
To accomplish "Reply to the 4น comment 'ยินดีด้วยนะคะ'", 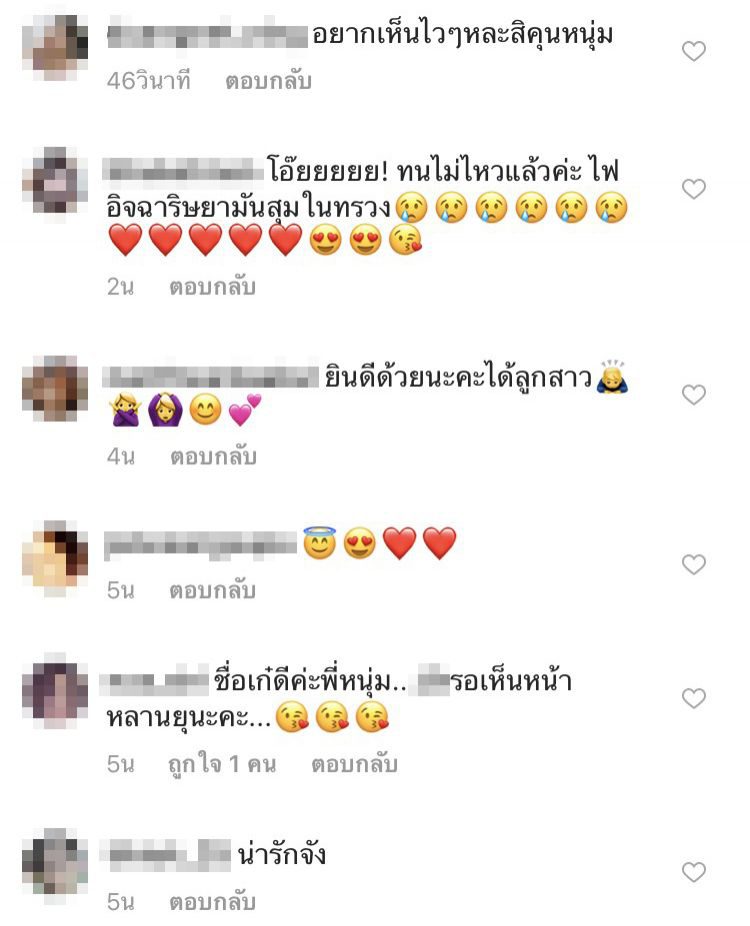I will tap(213, 457).
